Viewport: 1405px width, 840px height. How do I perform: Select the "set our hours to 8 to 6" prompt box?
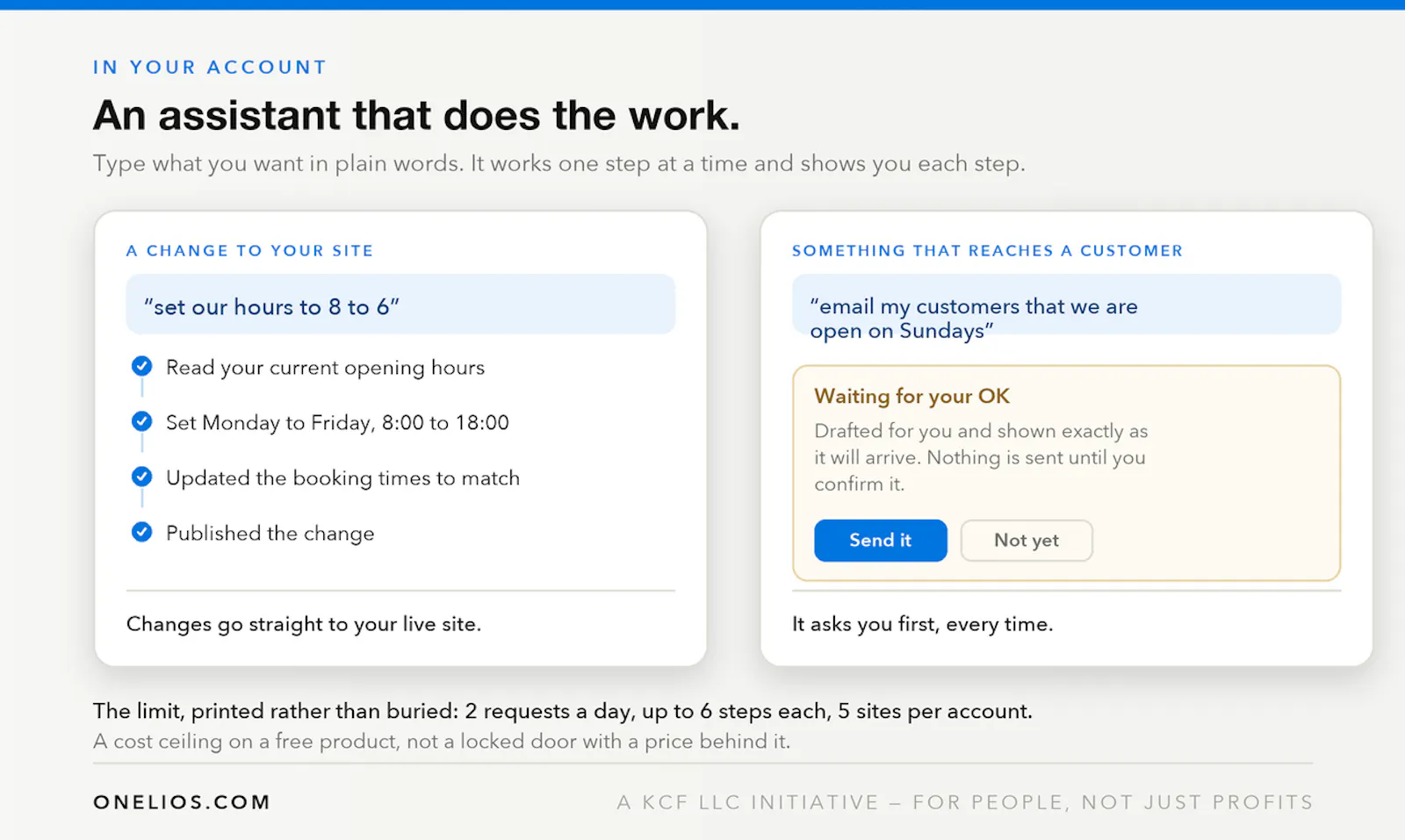400,305
